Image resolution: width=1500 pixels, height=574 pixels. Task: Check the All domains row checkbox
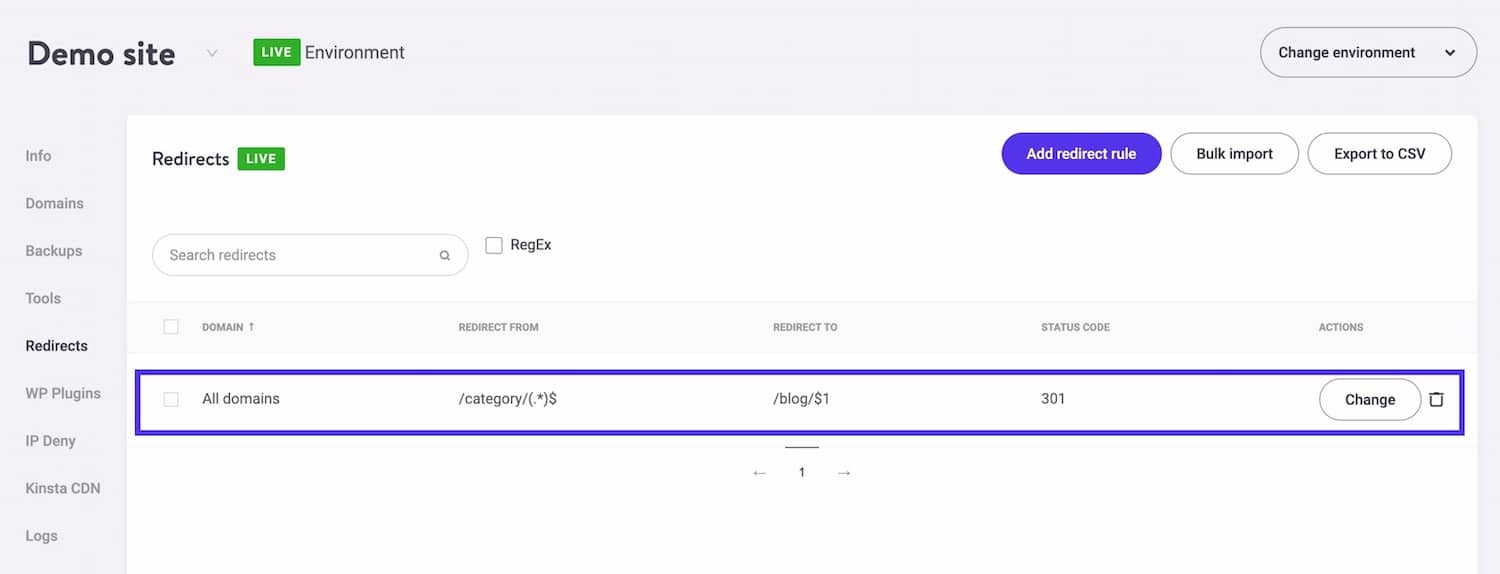[x=171, y=399]
